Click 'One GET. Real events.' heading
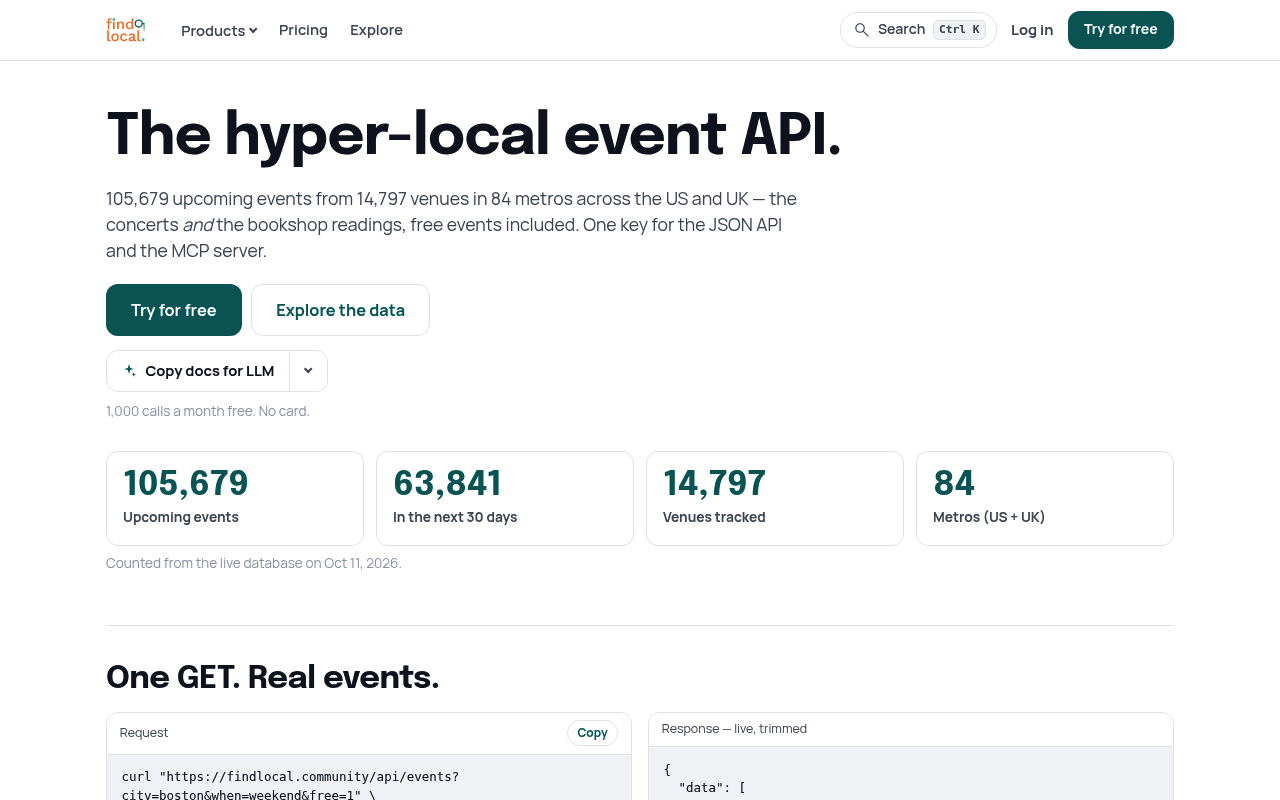This screenshot has width=1280, height=800. click(273, 677)
